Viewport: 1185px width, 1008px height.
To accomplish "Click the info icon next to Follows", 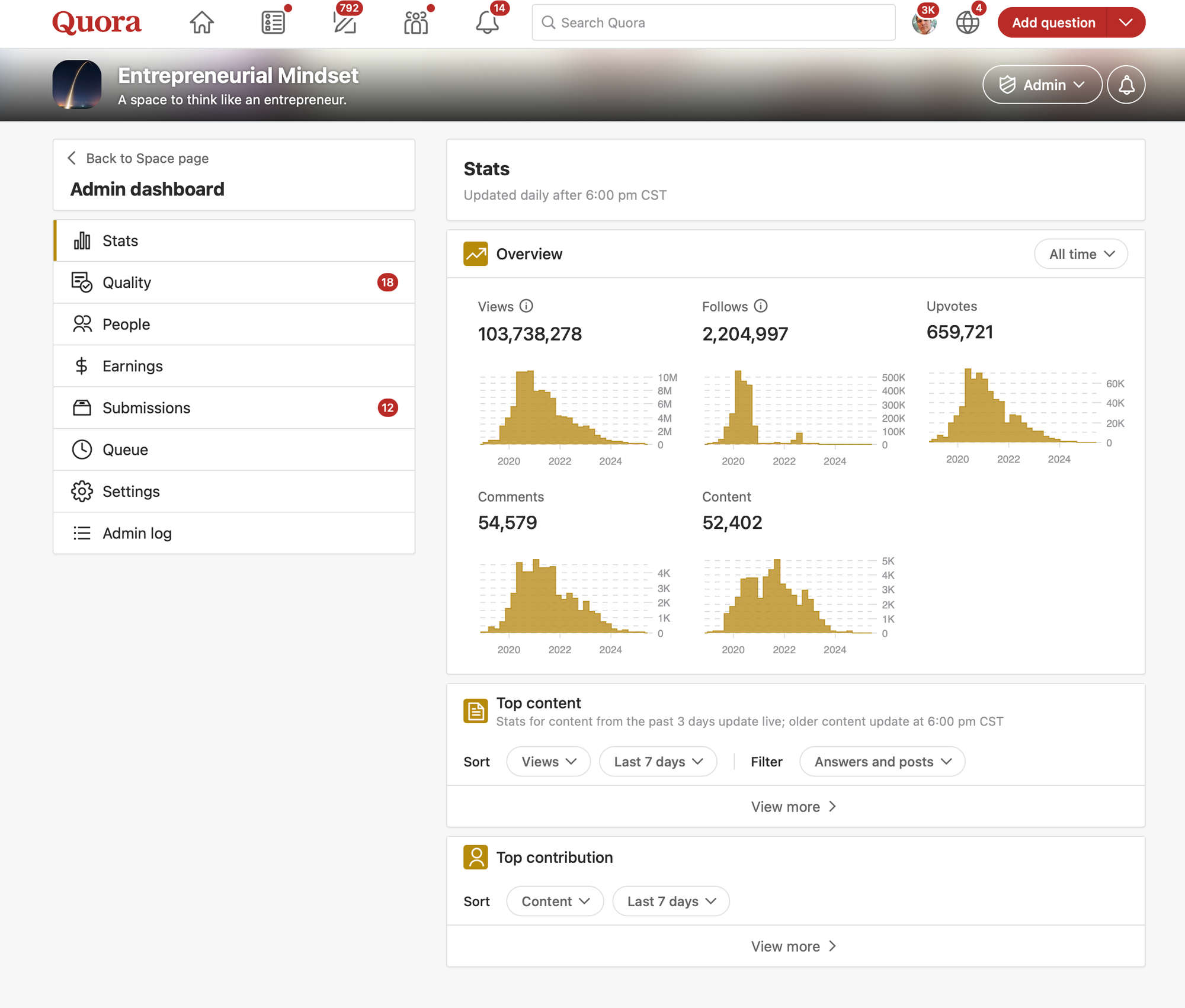I will point(761,306).
